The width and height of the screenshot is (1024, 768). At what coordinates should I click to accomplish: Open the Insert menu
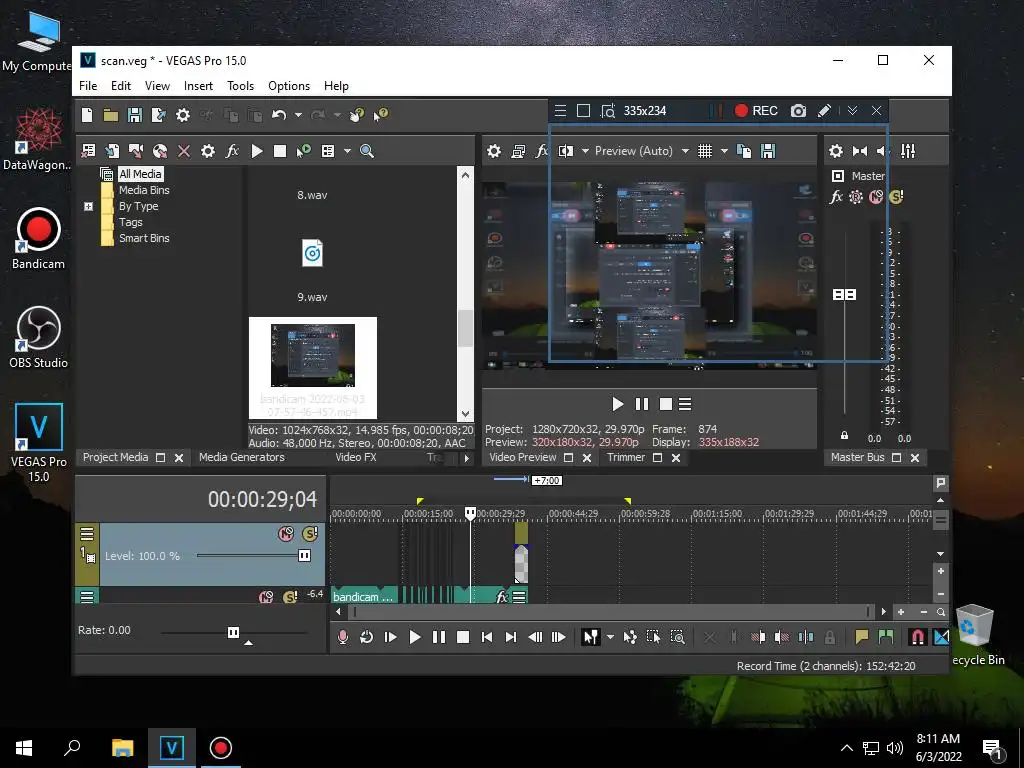click(x=198, y=86)
